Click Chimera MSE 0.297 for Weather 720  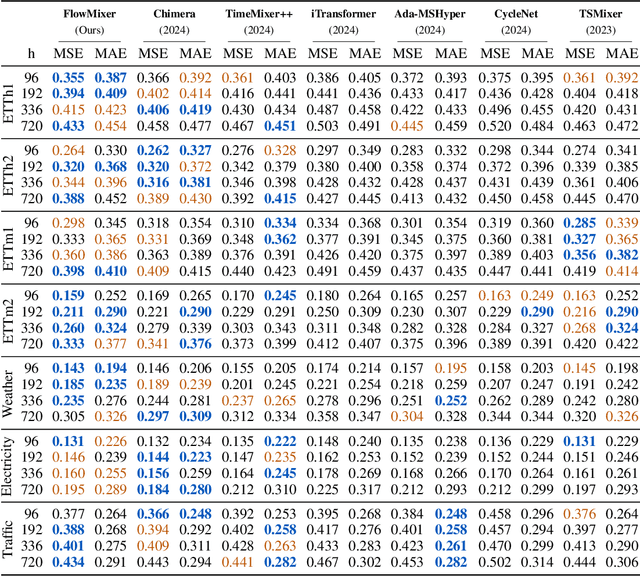coord(153,416)
